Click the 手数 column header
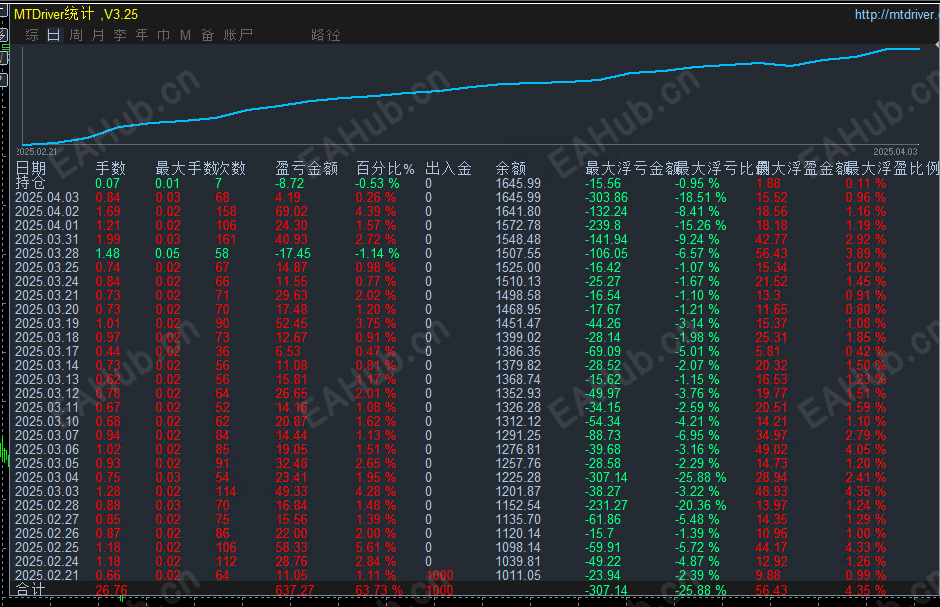Viewport: 940px width, 607px height. (111, 168)
